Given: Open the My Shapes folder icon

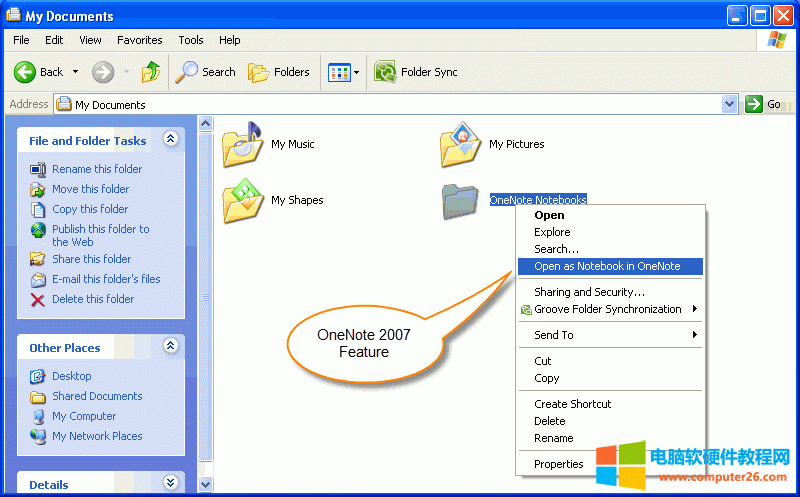Looking at the screenshot, I should pyautogui.click(x=242, y=201).
